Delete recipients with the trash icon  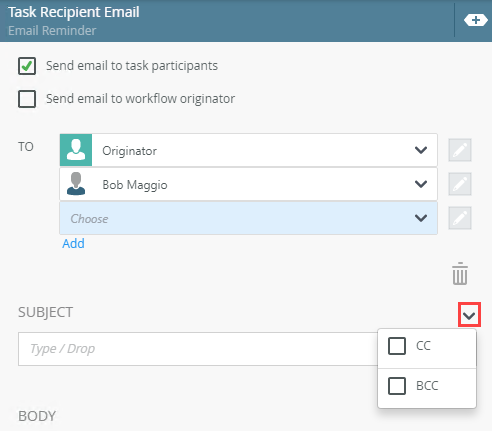460,274
